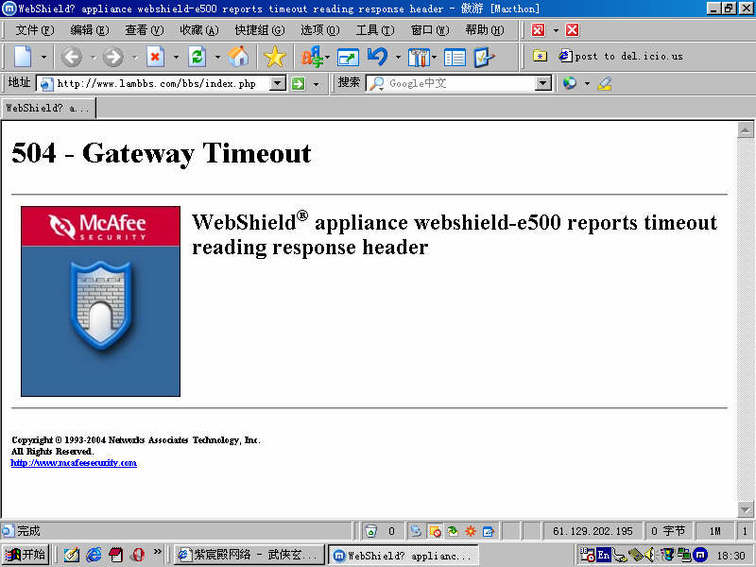
Task: Click the globe search engine icon
Action: [x=570, y=83]
